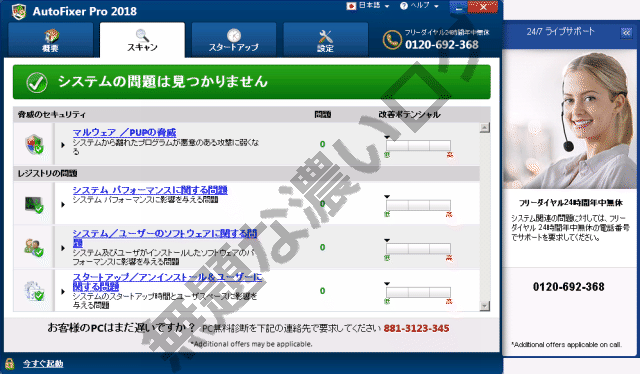Click the padlock icon beside 今すぐ起動

coord(9,363)
